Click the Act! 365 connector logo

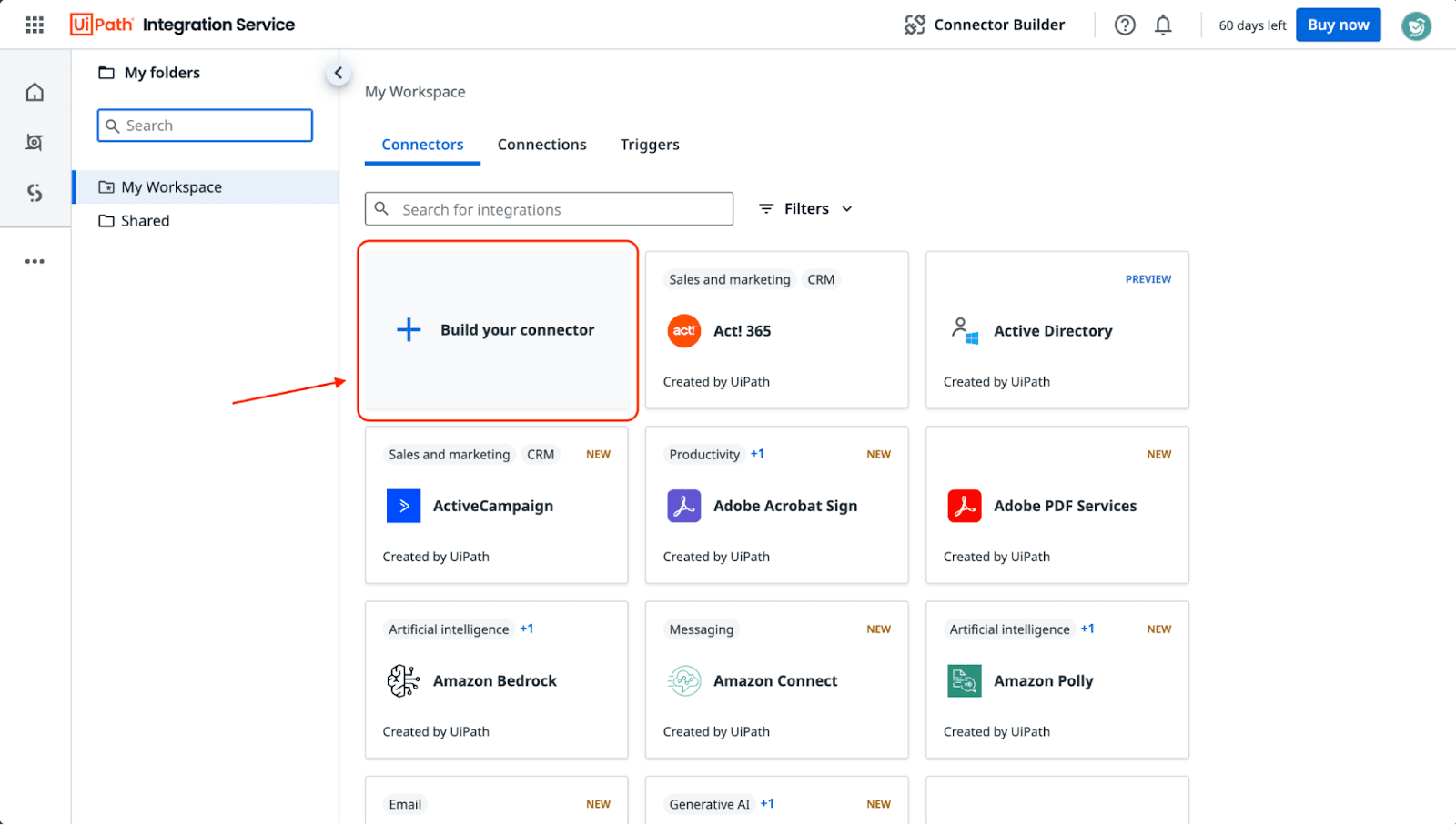[x=683, y=331]
